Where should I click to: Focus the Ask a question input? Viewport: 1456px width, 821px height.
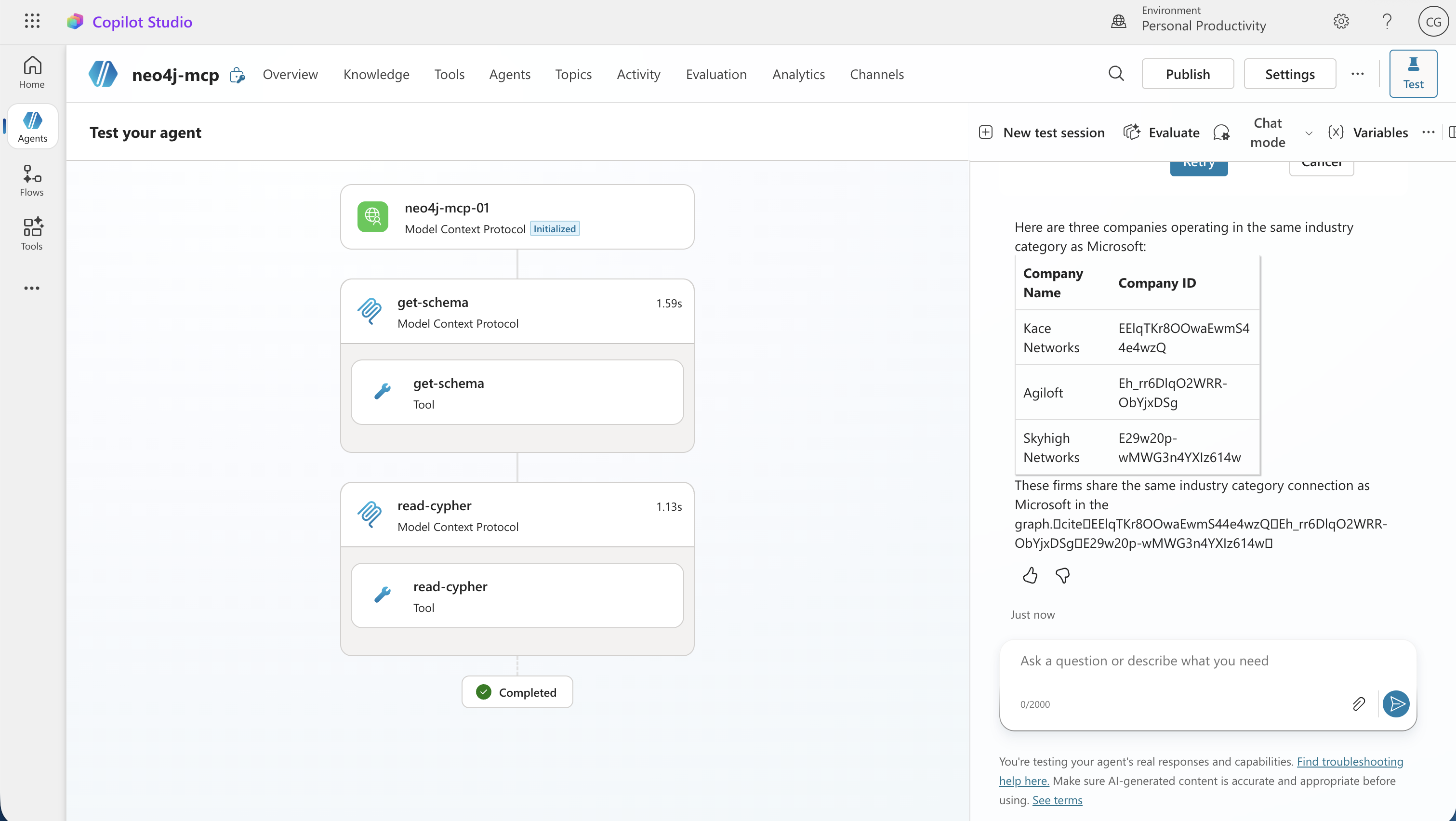(1208, 661)
